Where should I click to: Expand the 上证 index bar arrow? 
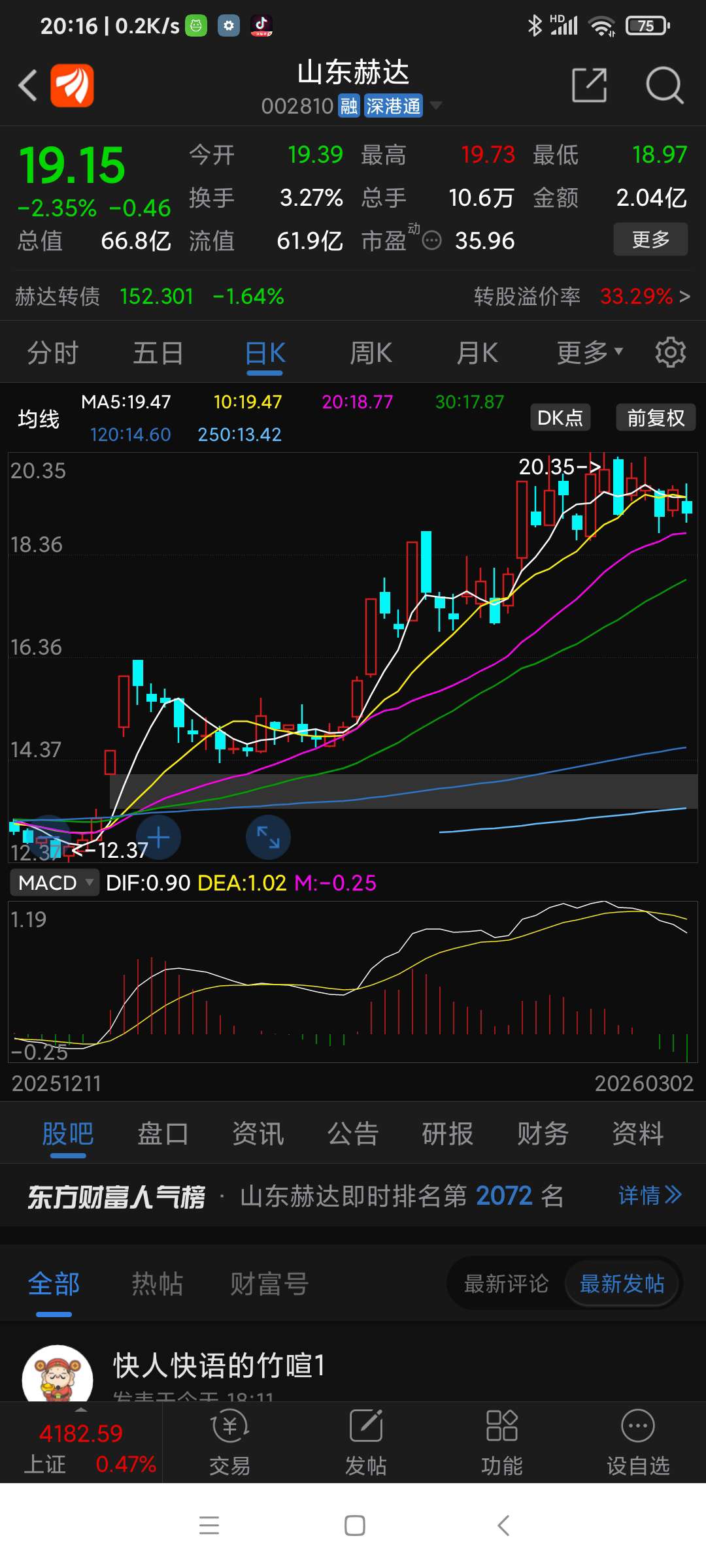click(x=81, y=1410)
